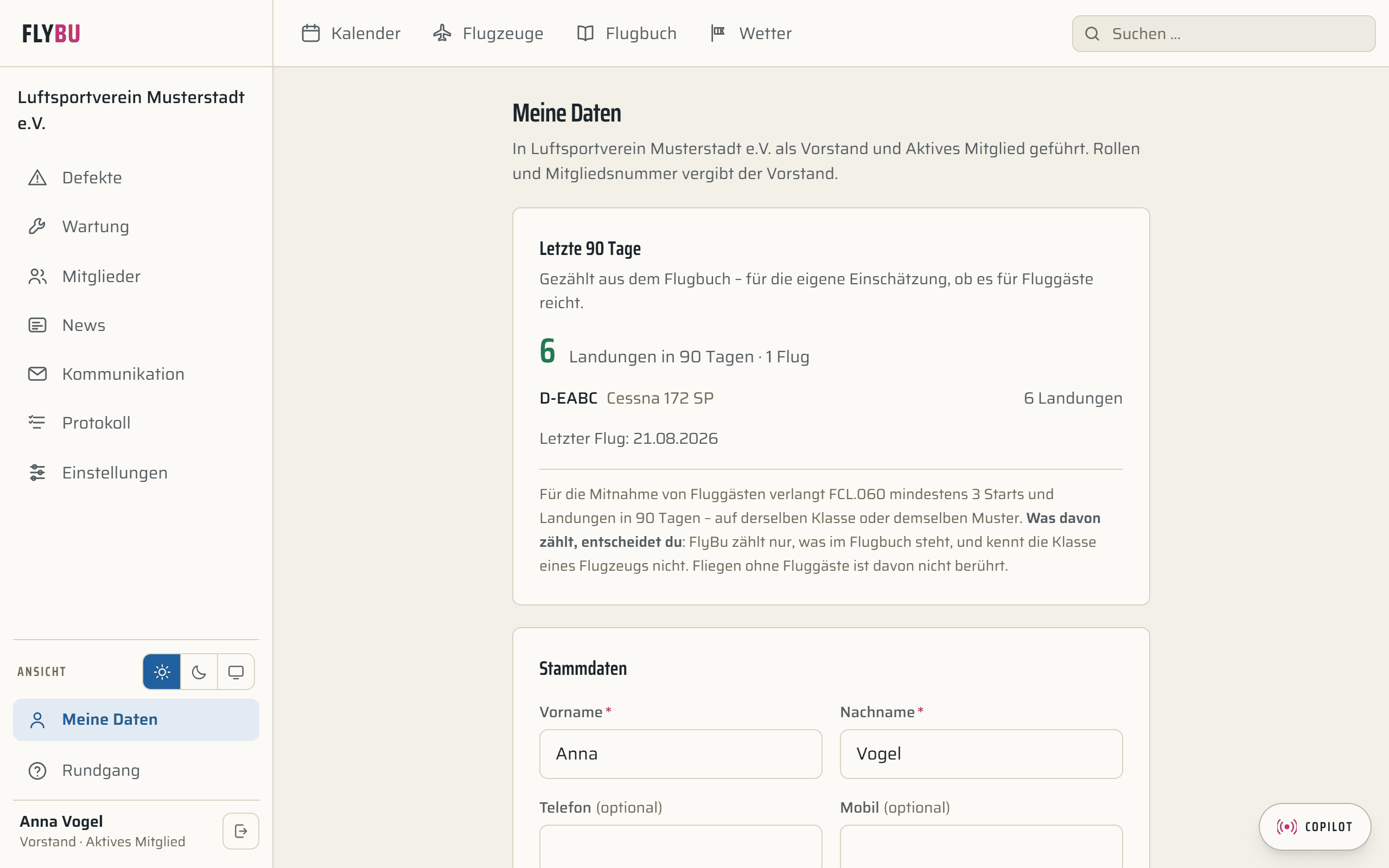Click the FLYBU logo
This screenshot has width=1389, height=868.
[51, 33]
